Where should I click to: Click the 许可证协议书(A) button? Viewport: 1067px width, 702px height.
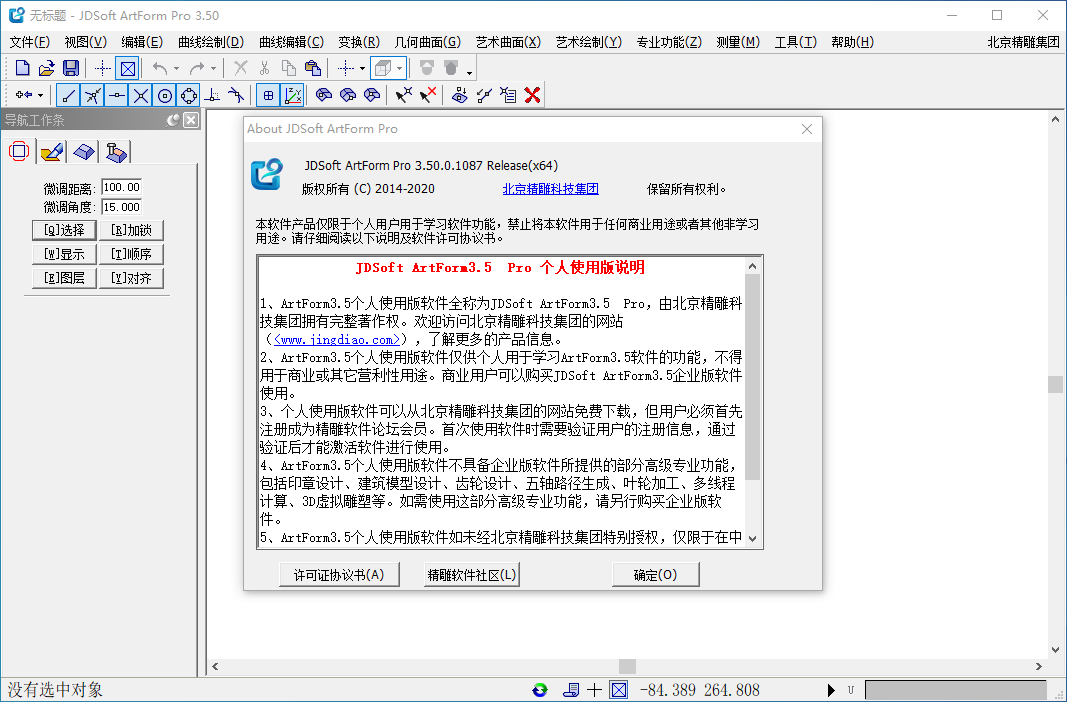tap(338, 575)
